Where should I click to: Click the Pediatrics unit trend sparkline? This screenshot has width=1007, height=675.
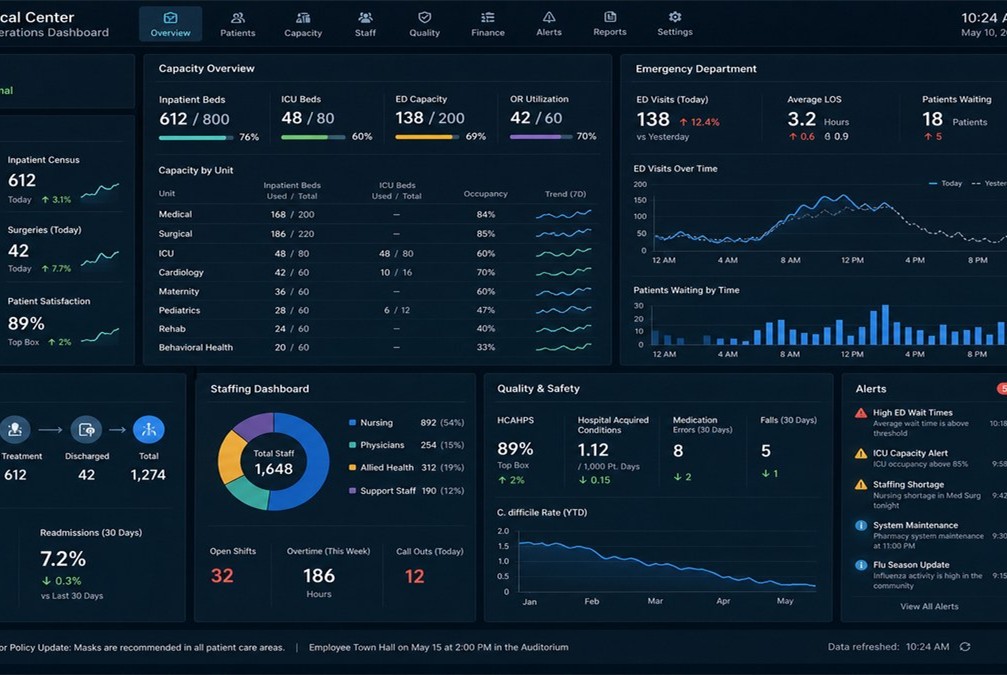point(564,310)
